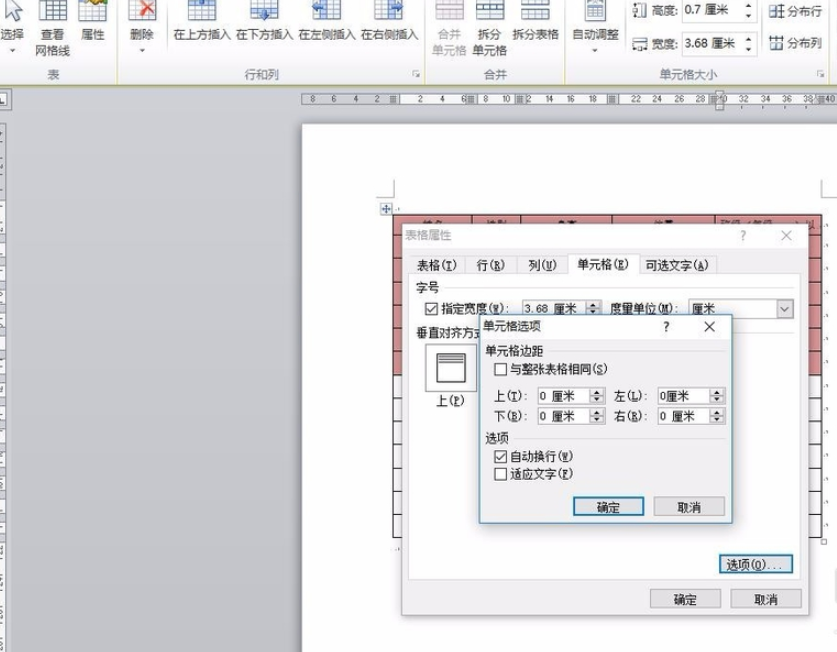Check 与整张表格相同(S)
837x652 pixels.
[x=500, y=369]
